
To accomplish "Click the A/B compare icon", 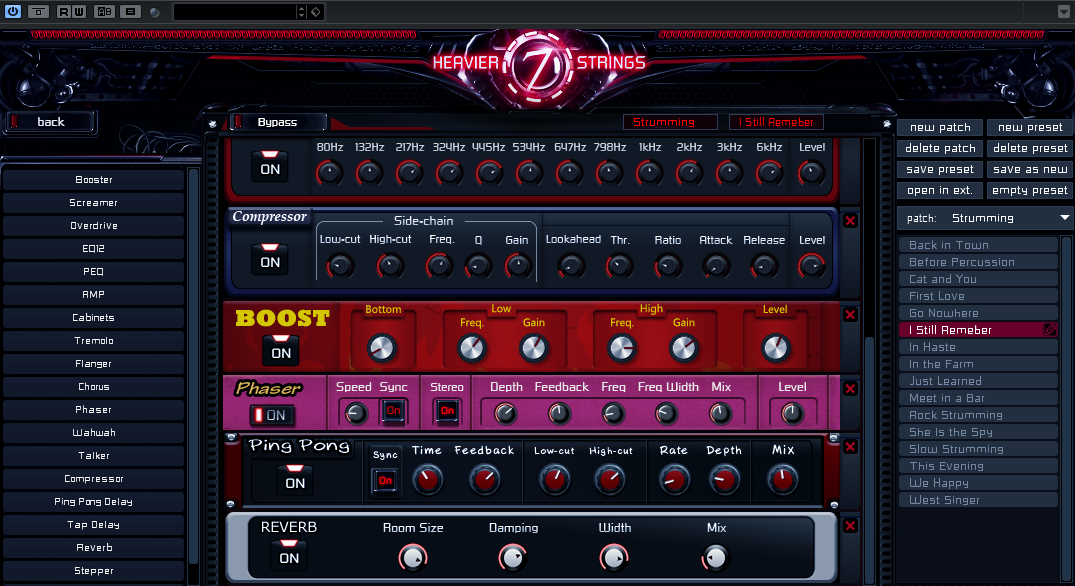I will click(x=104, y=11).
